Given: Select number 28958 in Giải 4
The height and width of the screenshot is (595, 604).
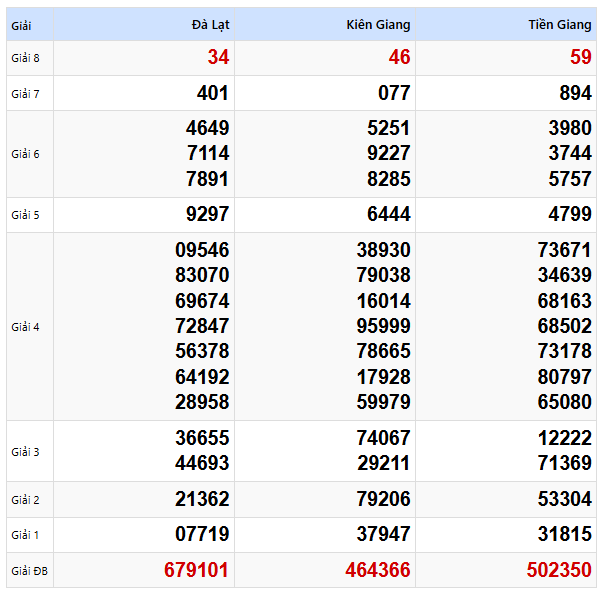Looking at the screenshot, I should click(x=202, y=402).
